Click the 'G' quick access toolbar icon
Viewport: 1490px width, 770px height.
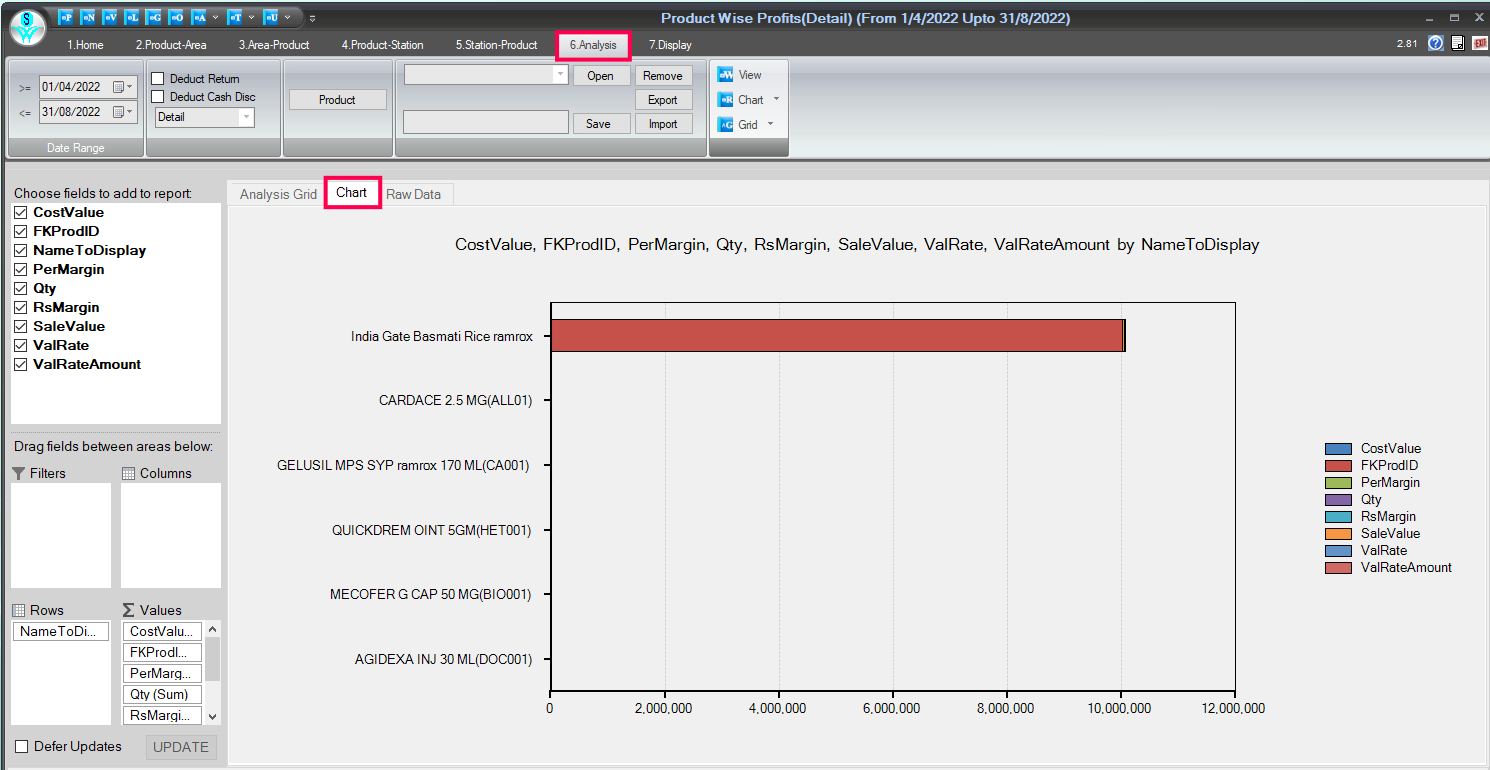154,17
